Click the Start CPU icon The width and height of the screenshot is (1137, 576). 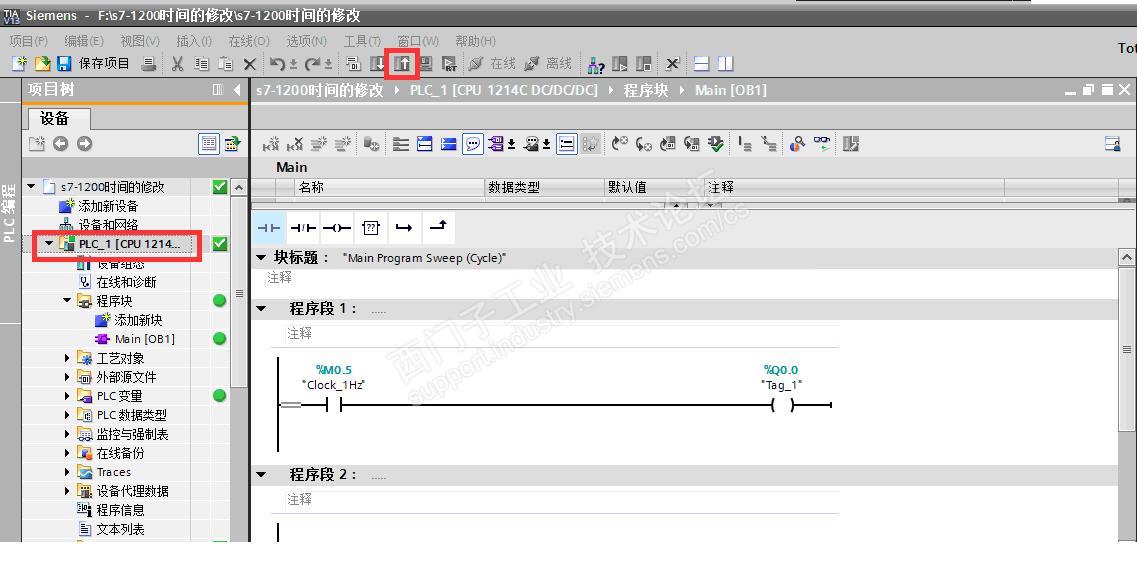[620, 64]
